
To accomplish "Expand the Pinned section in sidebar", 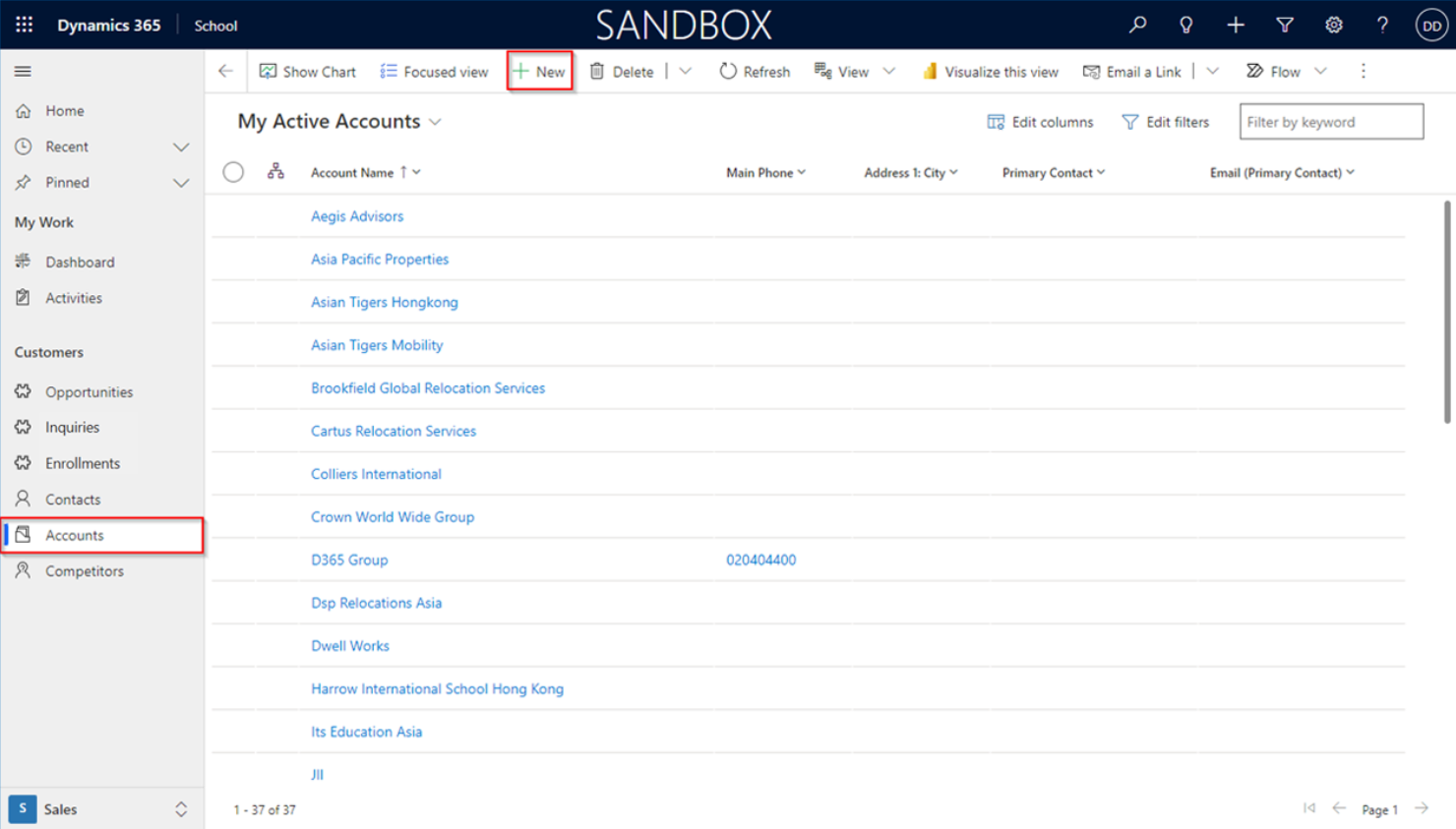I will pyautogui.click(x=181, y=183).
